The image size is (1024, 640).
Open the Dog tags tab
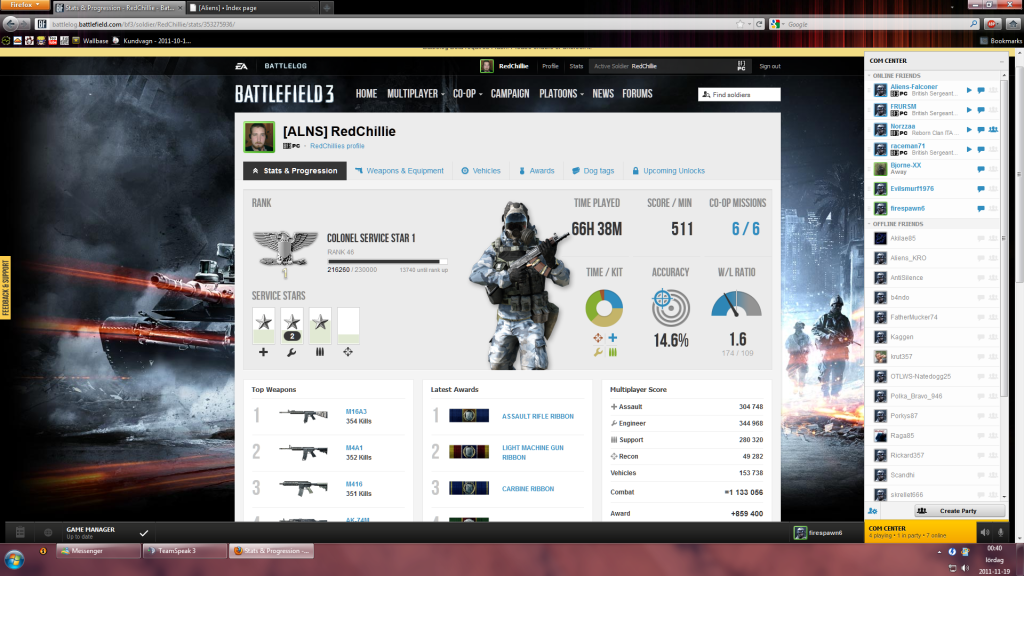click(x=593, y=171)
